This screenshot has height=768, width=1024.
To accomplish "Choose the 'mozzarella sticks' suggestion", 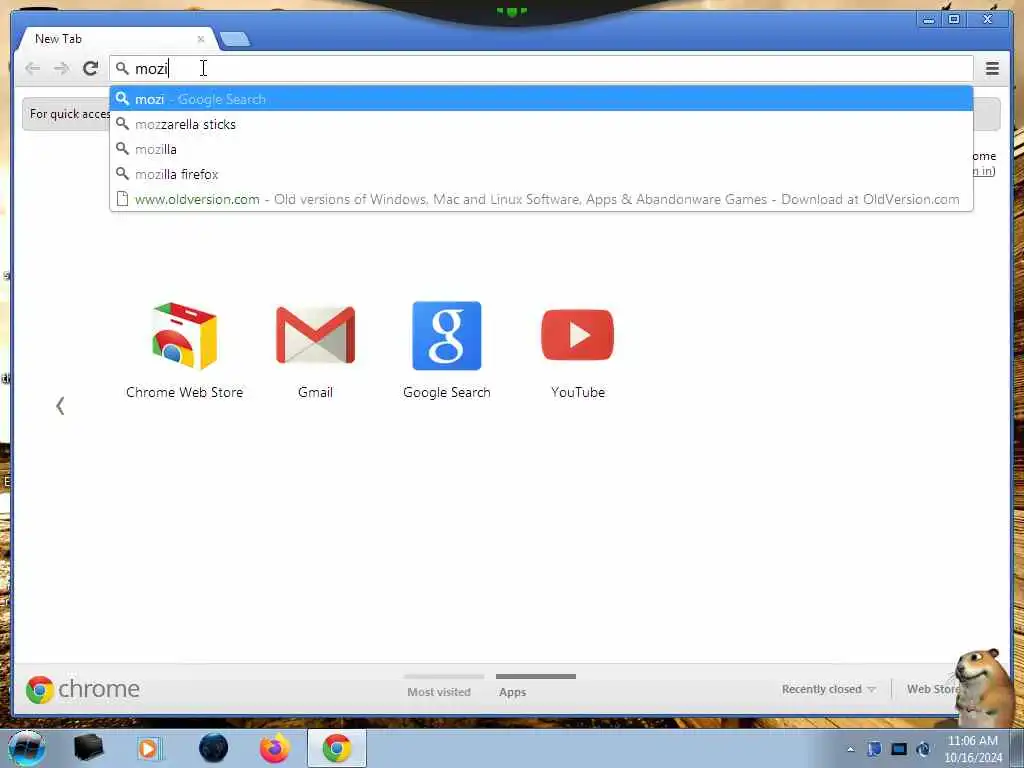I will click(541, 124).
